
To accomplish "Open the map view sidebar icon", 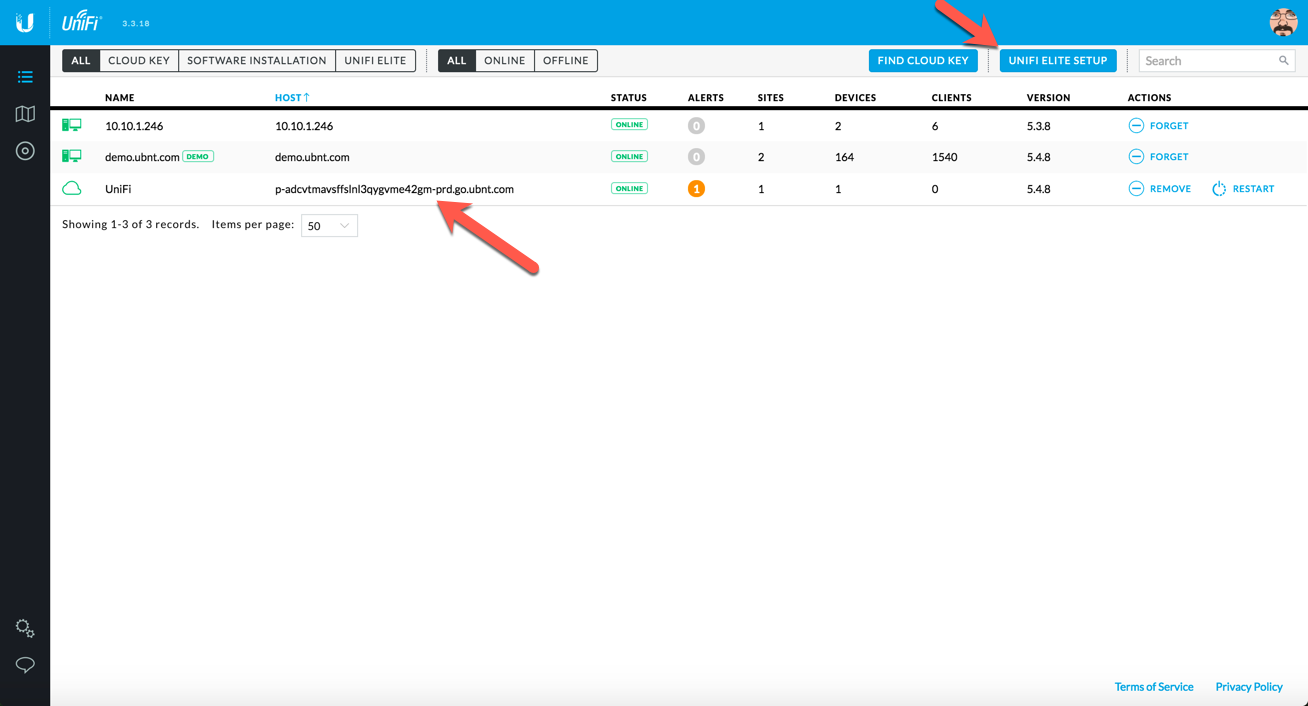I will point(25,114).
